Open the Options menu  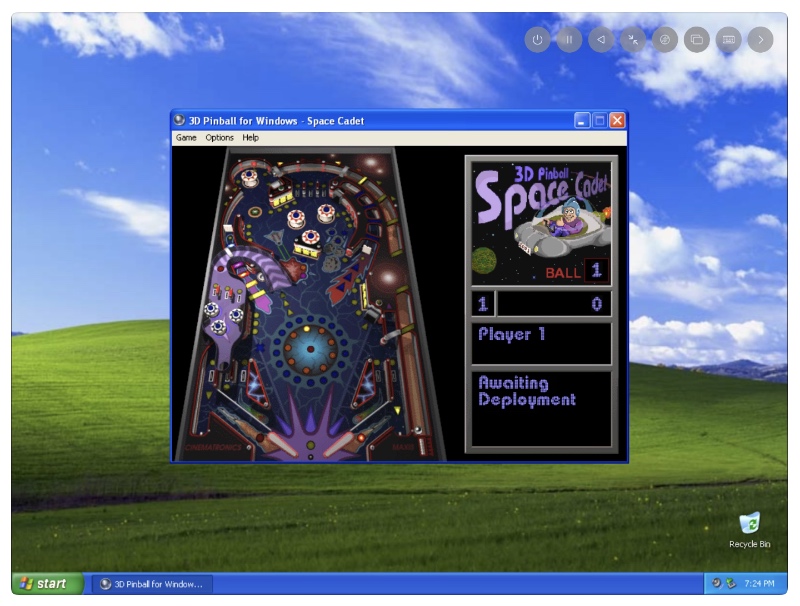[219, 138]
